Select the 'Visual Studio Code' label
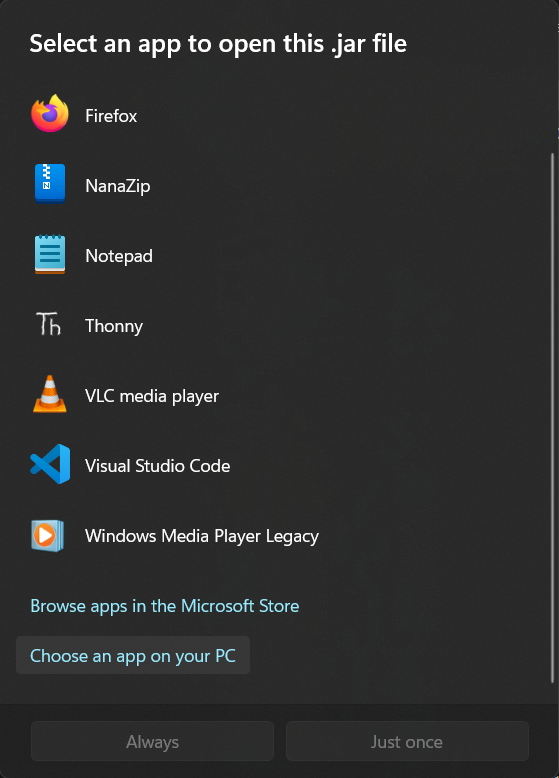The height and width of the screenshot is (778, 559). click(x=158, y=466)
